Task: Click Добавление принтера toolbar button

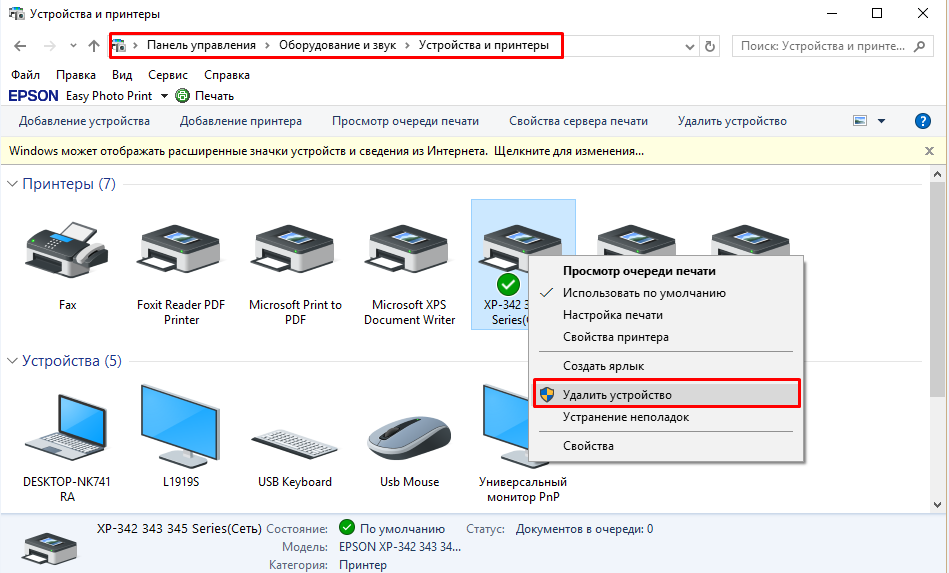Action: 241,121
